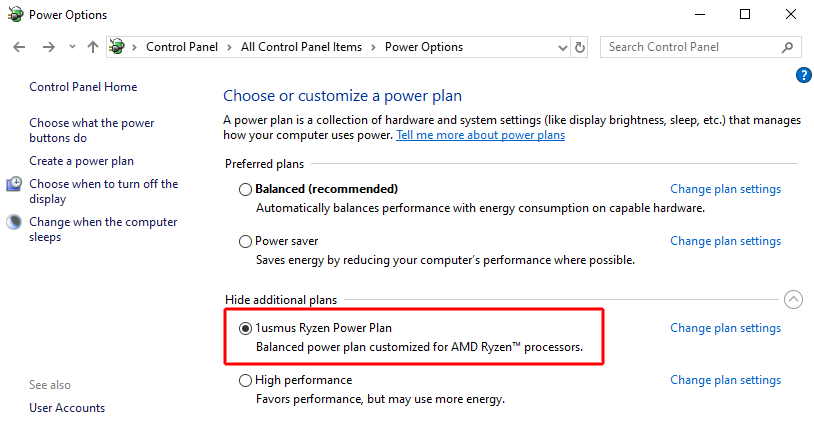Screen dimensions: 814x435
Task: Select the High performance plan
Action: tap(246, 380)
